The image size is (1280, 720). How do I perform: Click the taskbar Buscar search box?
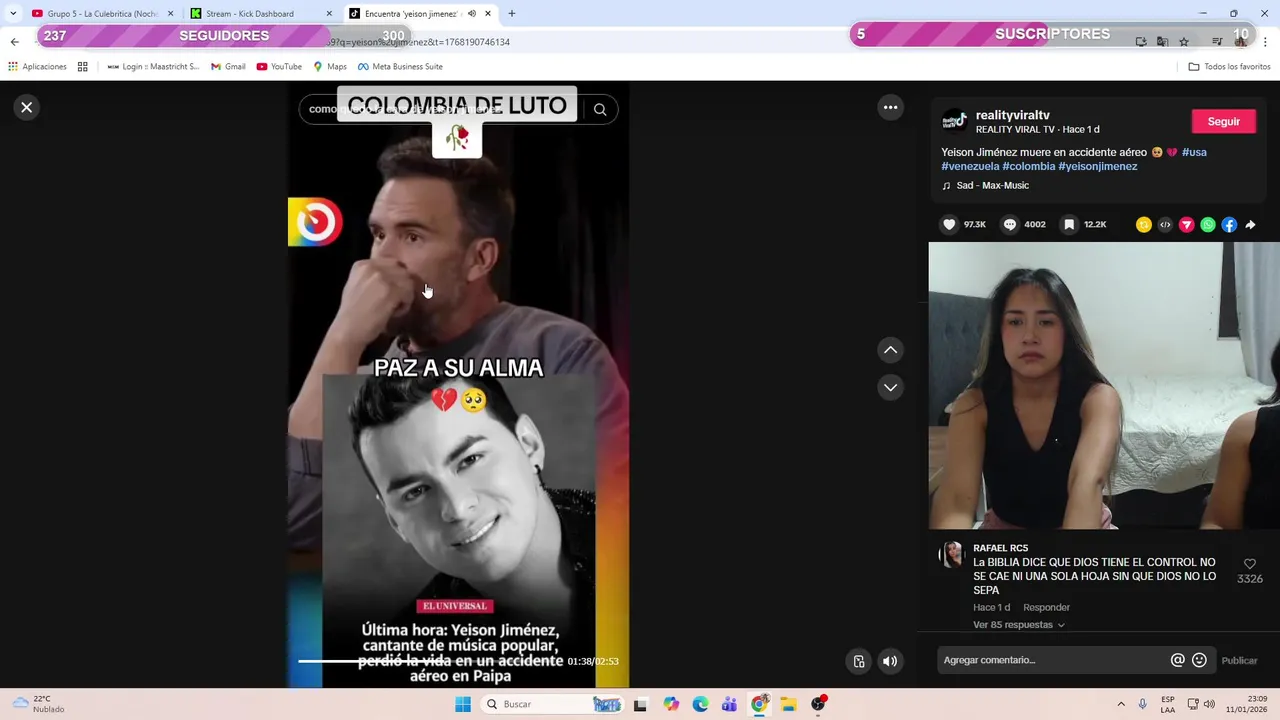[554, 704]
